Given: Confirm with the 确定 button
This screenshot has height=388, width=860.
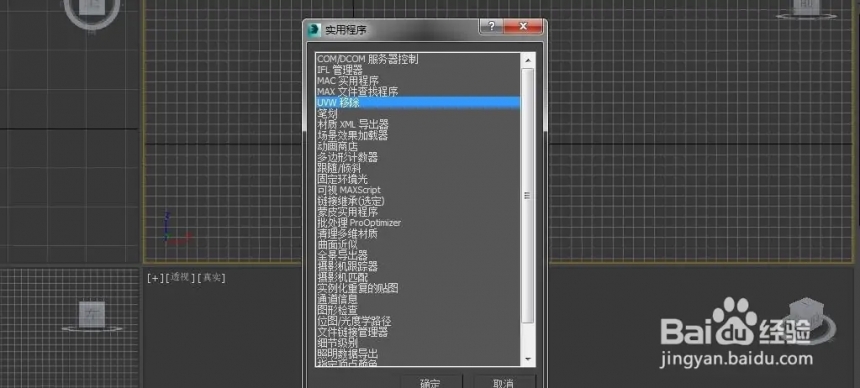Looking at the screenshot, I should [x=431, y=382].
